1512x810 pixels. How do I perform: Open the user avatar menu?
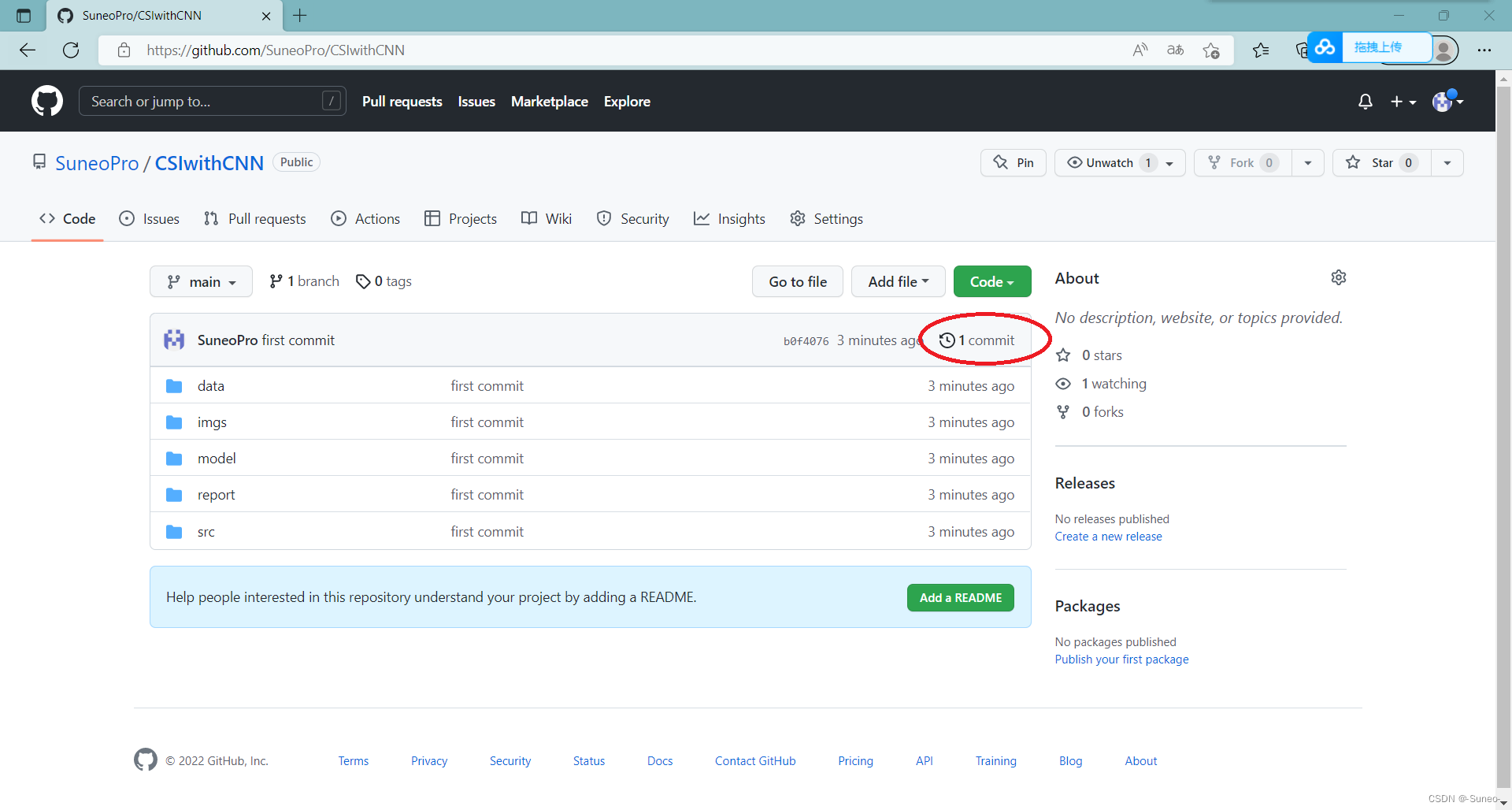click(1447, 101)
